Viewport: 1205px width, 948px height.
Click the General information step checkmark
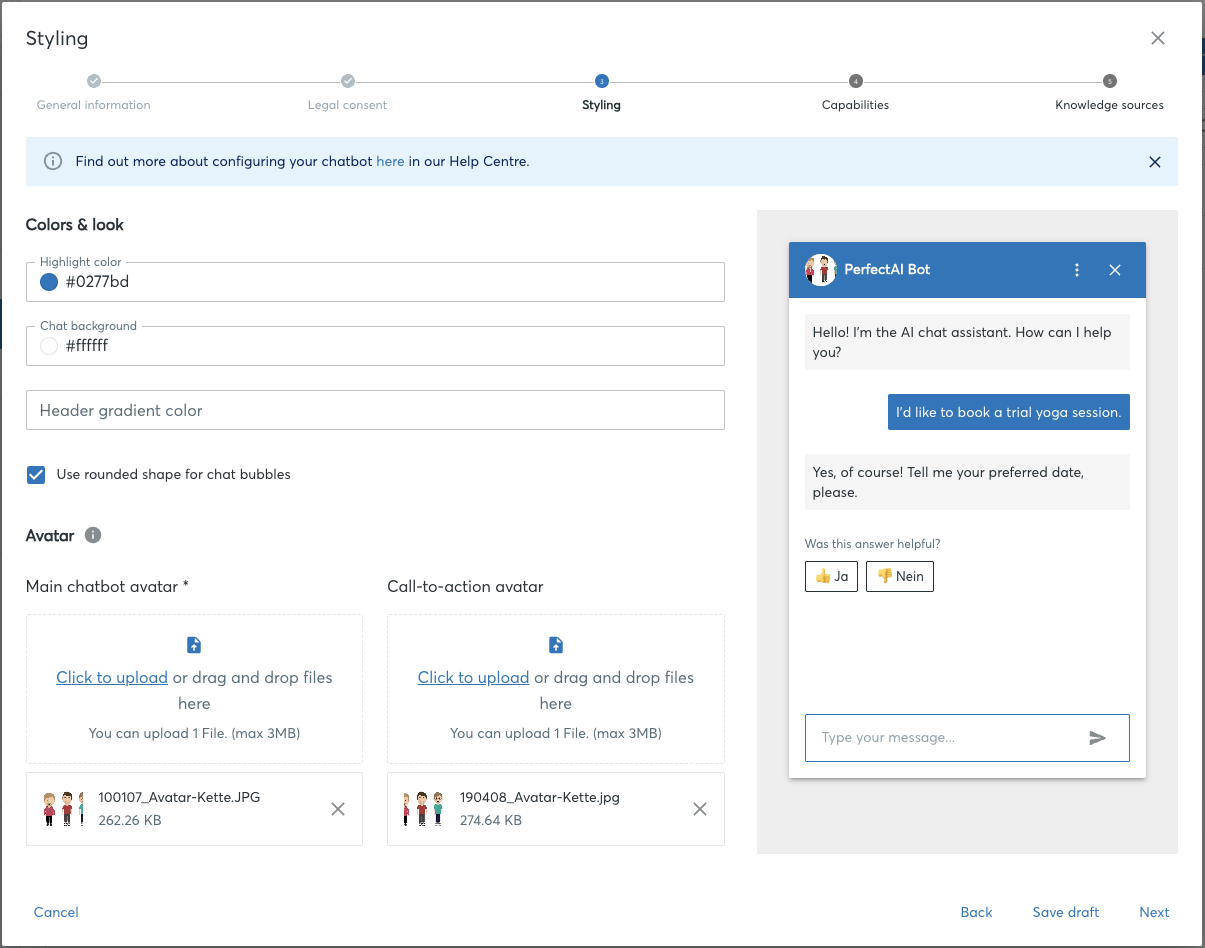[x=94, y=81]
